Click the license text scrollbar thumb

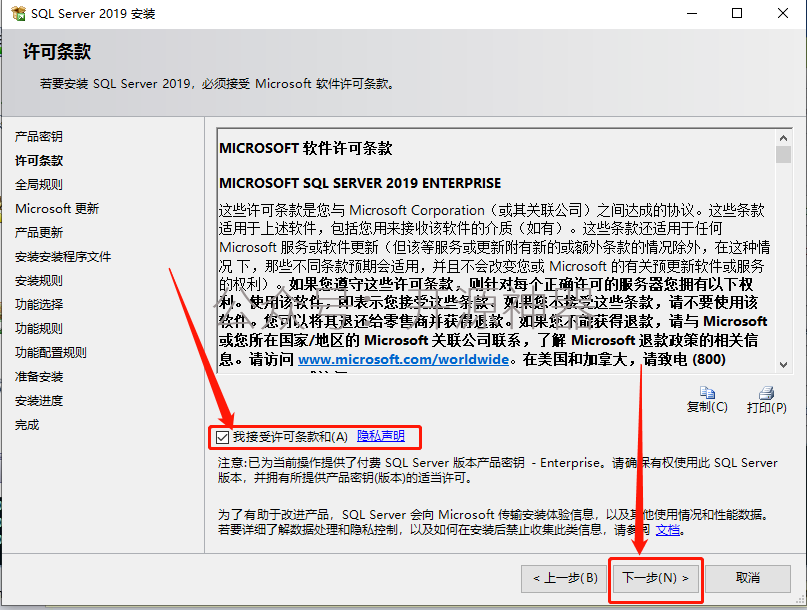(783, 154)
